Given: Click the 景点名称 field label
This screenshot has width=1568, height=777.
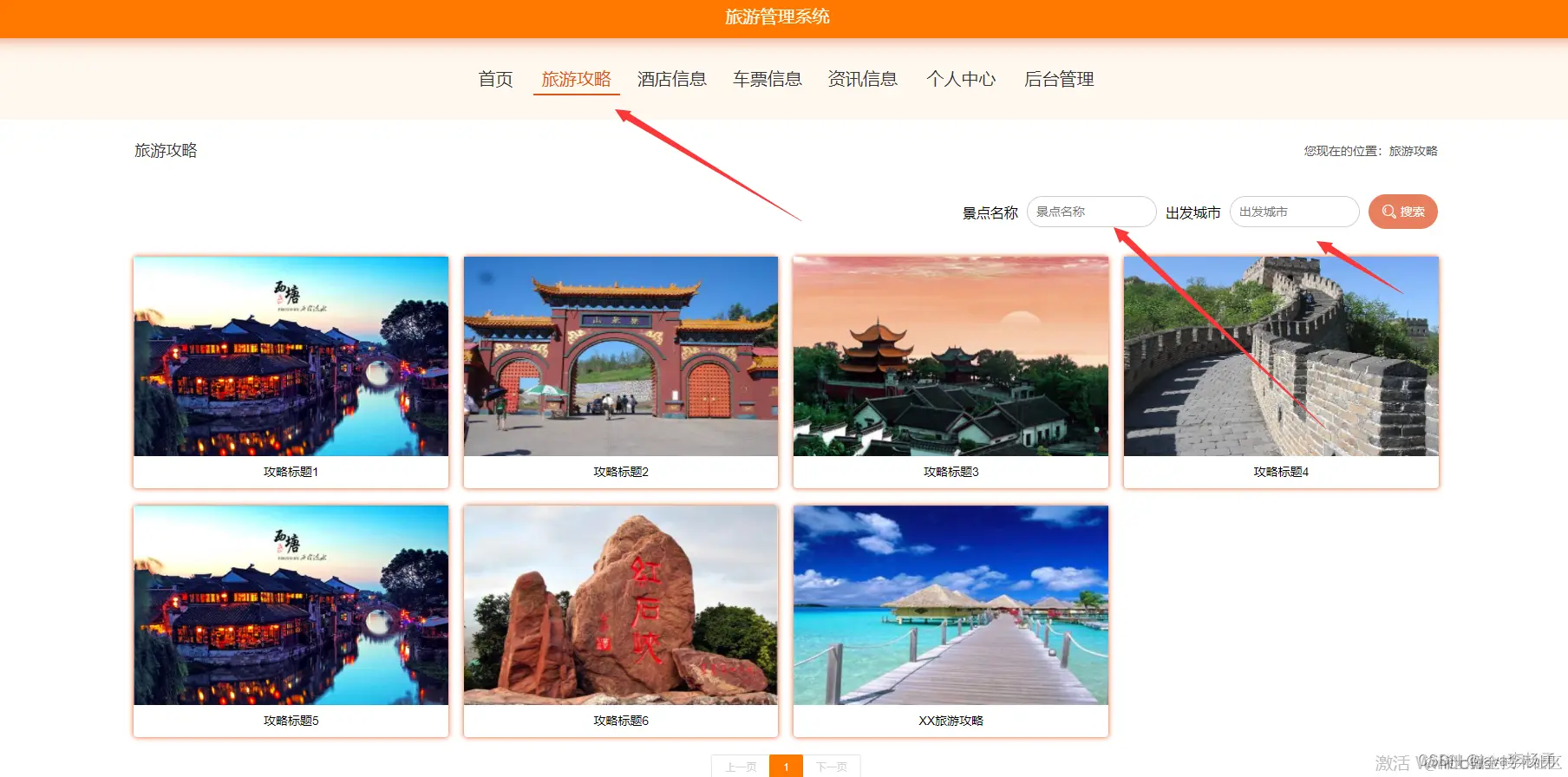Looking at the screenshot, I should click(990, 212).
